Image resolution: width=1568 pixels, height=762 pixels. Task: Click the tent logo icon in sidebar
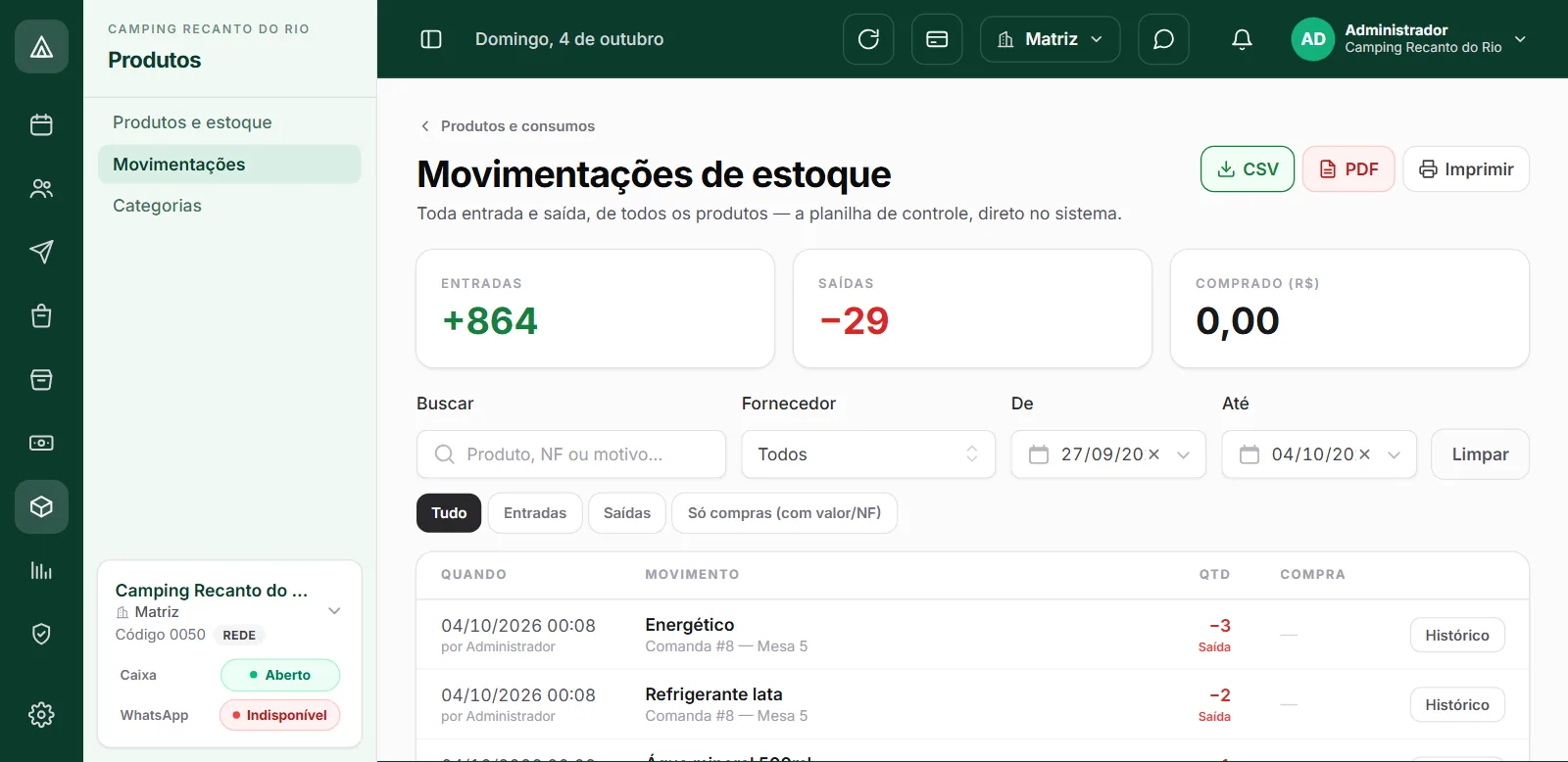click(41, 46)
